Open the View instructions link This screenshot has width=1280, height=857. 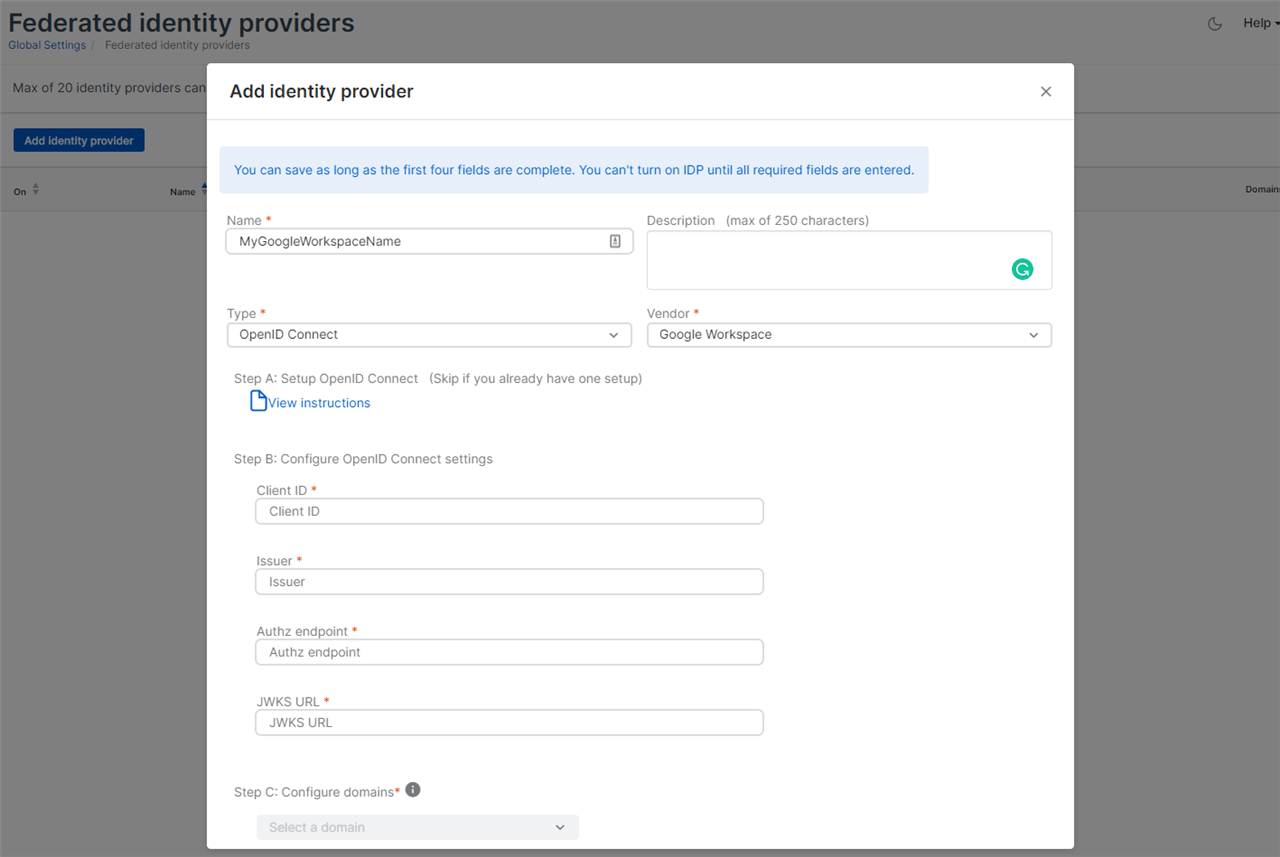(x=319, y=403)
